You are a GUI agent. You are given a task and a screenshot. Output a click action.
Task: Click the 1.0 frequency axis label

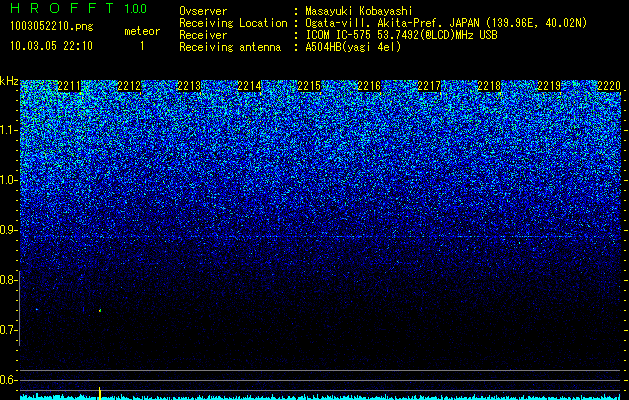tap(9, 180)
